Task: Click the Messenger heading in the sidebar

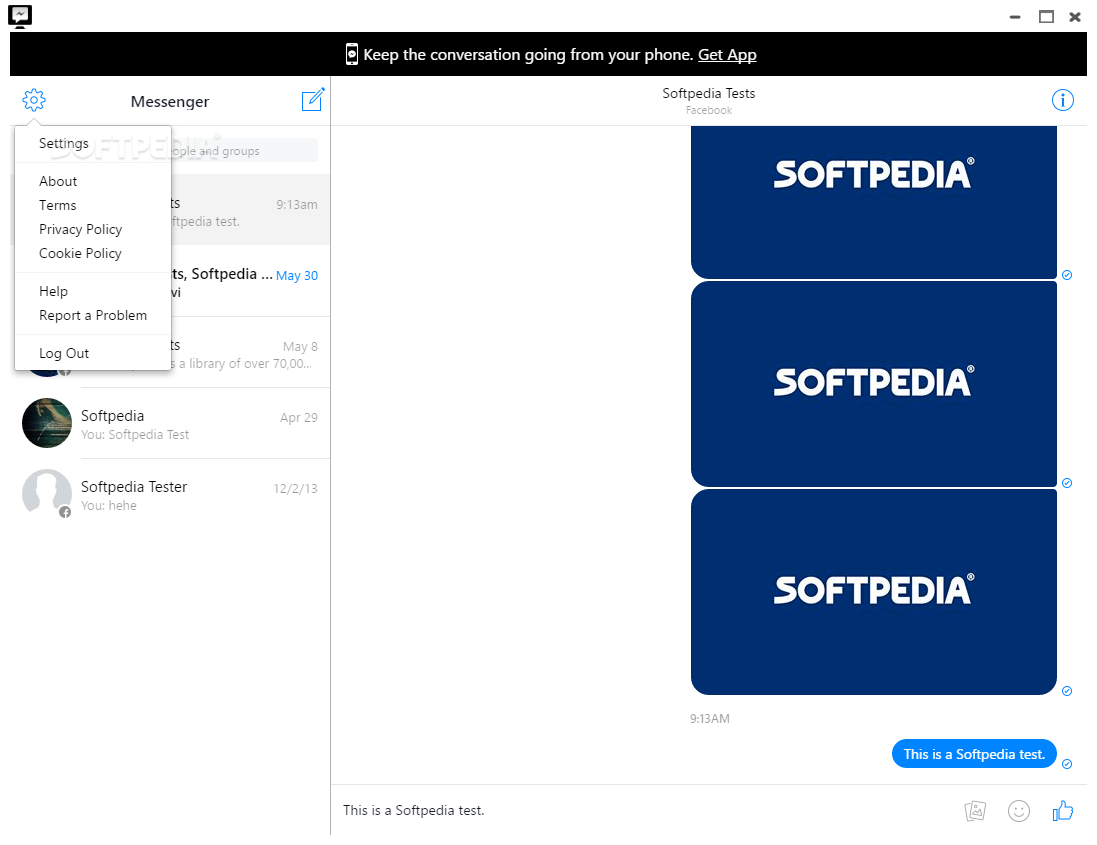Action: (170, 101)
